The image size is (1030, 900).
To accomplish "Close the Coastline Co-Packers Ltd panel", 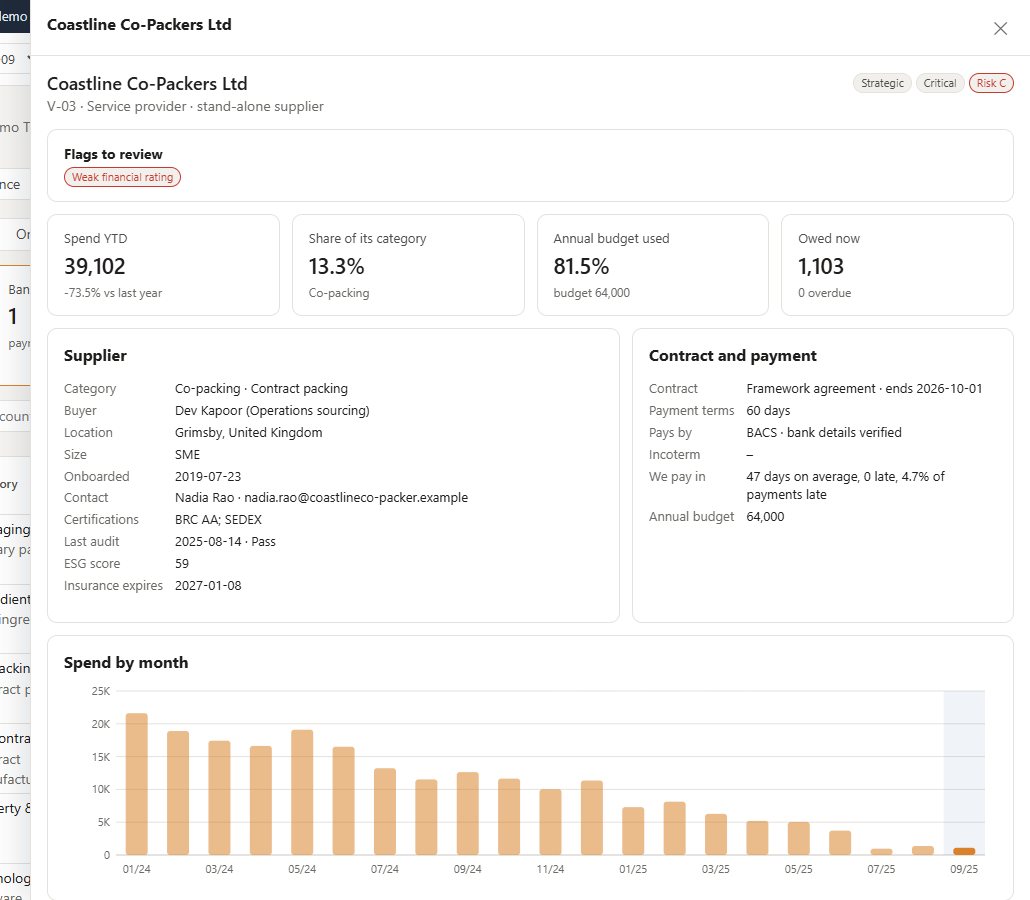I will [1000, 28].
